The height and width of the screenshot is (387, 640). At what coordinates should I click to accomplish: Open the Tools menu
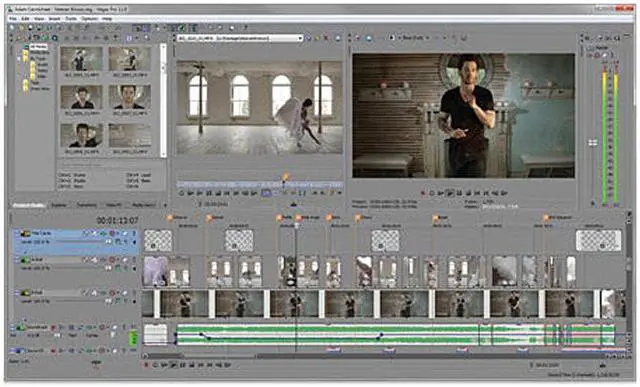point(71,19)
